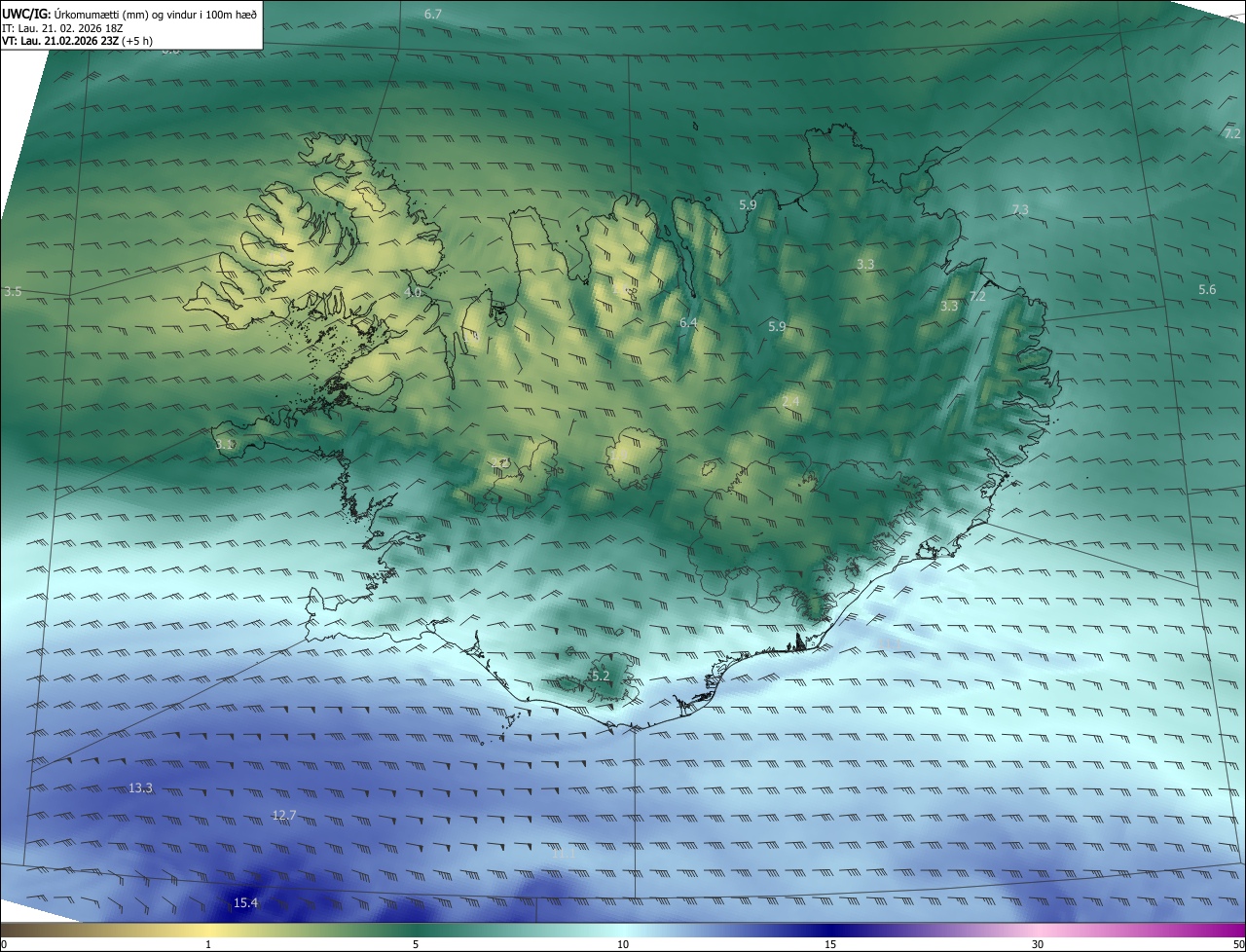Click the color scale tick labeled 30
This screenshot has height=952, width=1246.
click(x=1038, y=944)
